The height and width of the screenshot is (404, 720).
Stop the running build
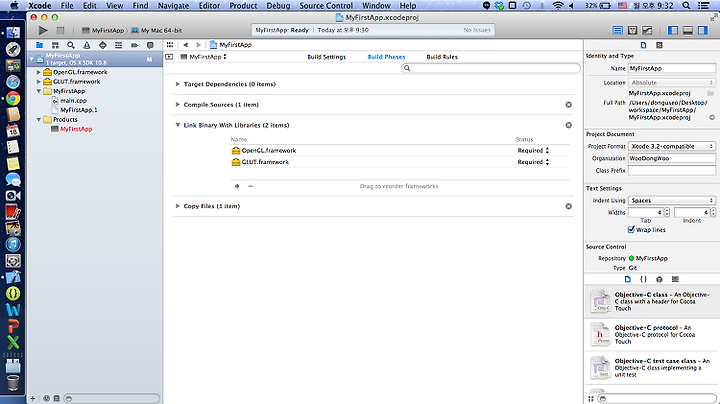(x=60, y=30)
